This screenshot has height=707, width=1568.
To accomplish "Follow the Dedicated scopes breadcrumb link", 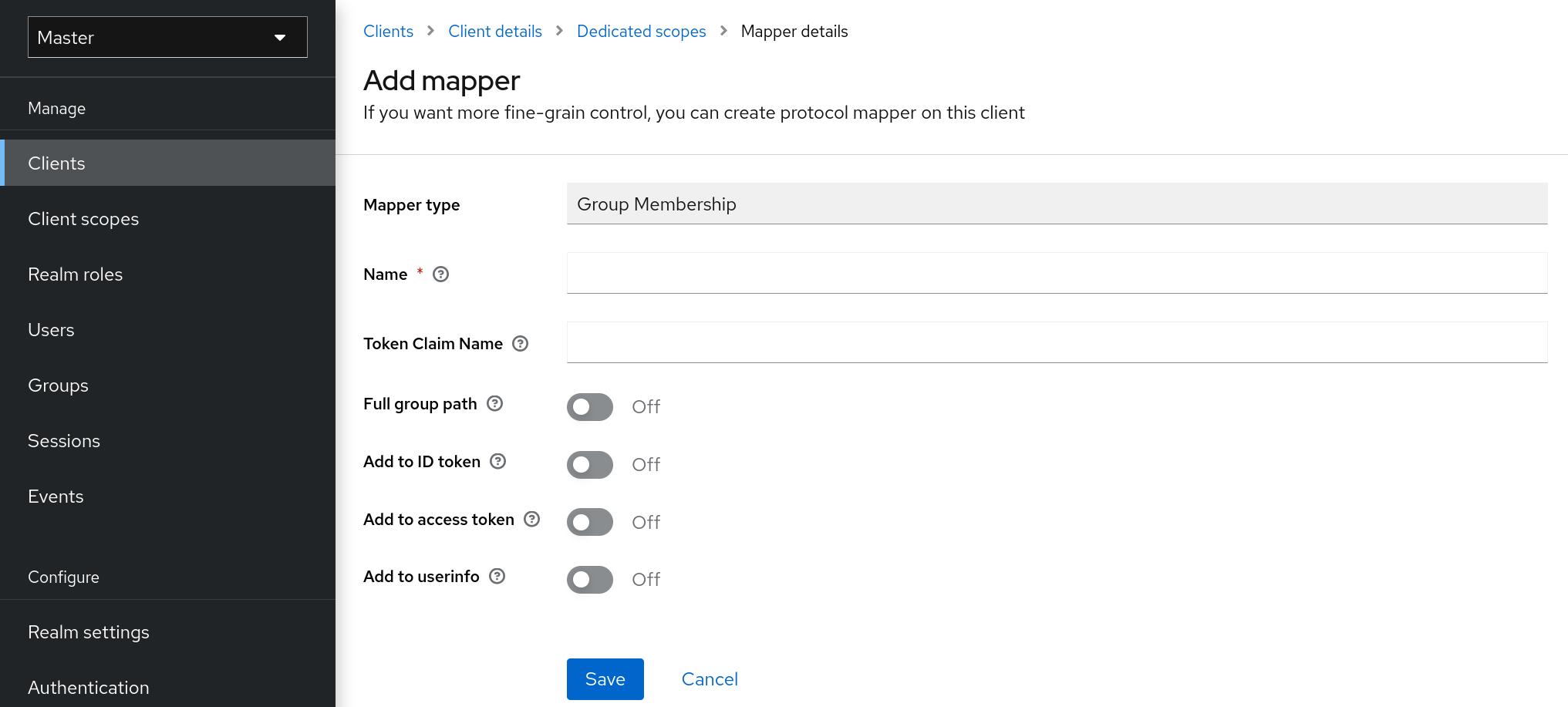I will click(641, 31).
